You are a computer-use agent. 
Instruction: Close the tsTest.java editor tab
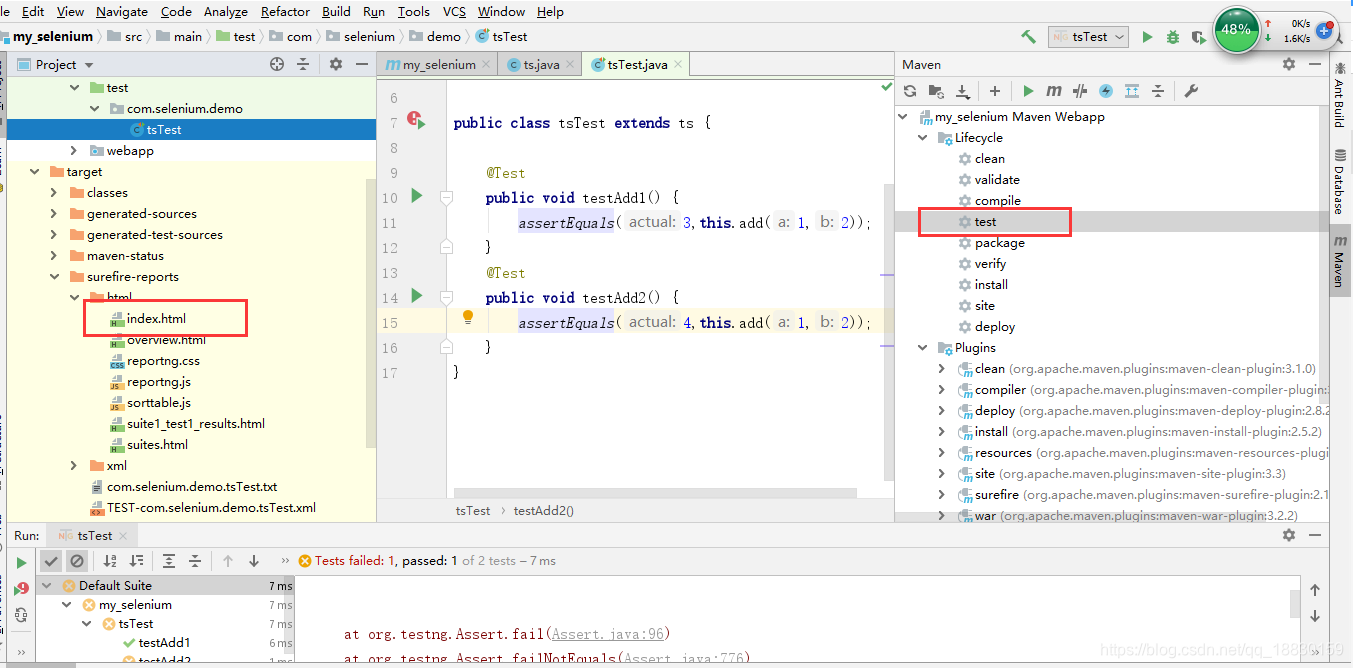(678, 65)
